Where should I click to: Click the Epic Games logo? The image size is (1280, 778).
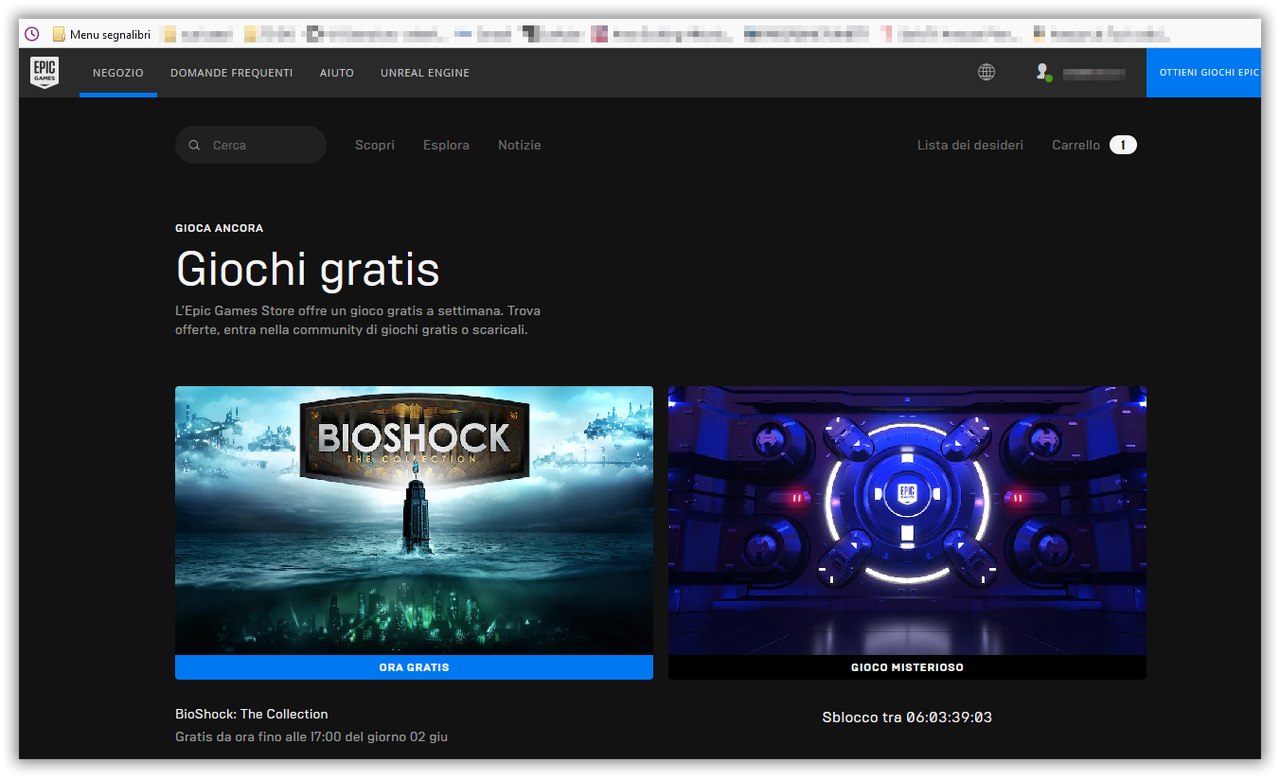tap(44, 72)
